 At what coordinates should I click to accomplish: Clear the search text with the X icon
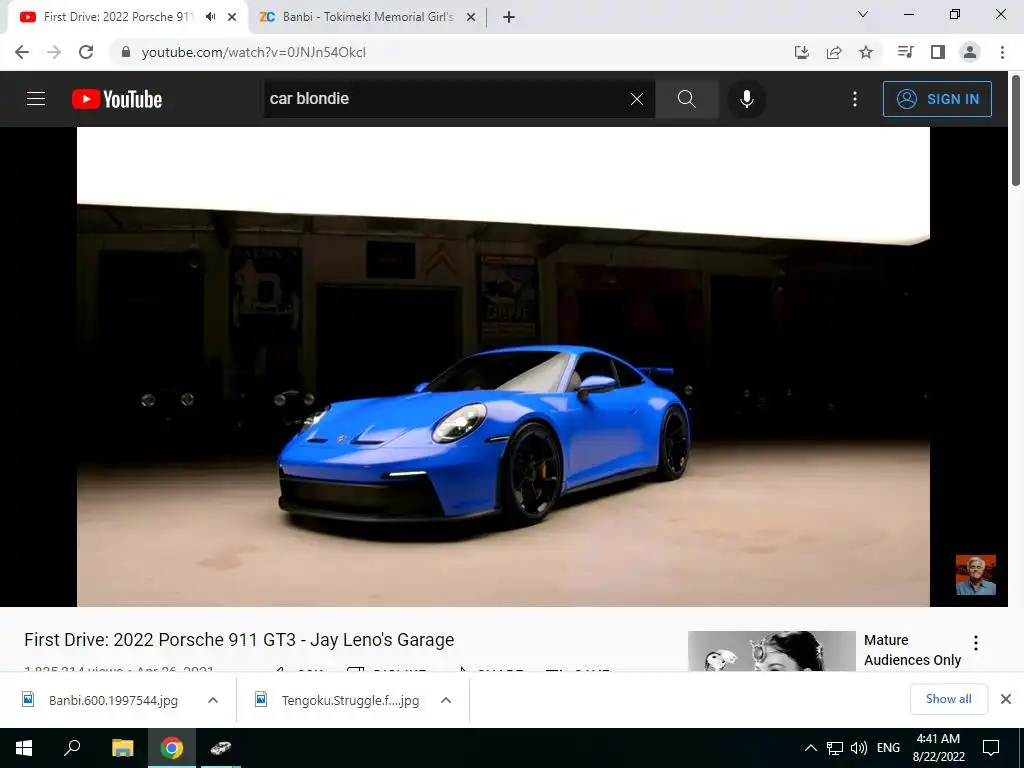[x=637, y=99]
